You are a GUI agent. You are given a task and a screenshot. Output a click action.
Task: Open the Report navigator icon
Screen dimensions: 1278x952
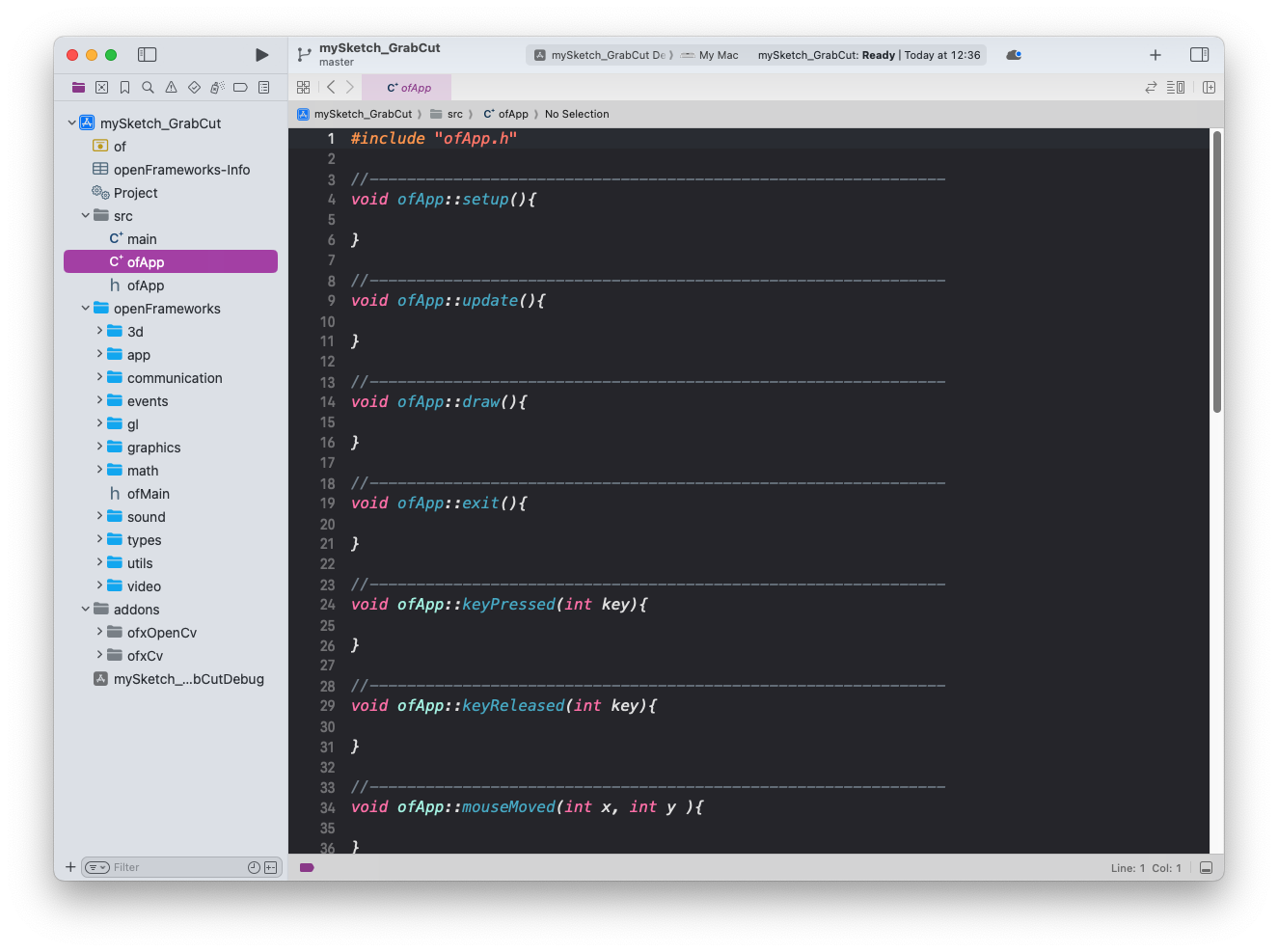pyautogui.click(x=263, y=88)
